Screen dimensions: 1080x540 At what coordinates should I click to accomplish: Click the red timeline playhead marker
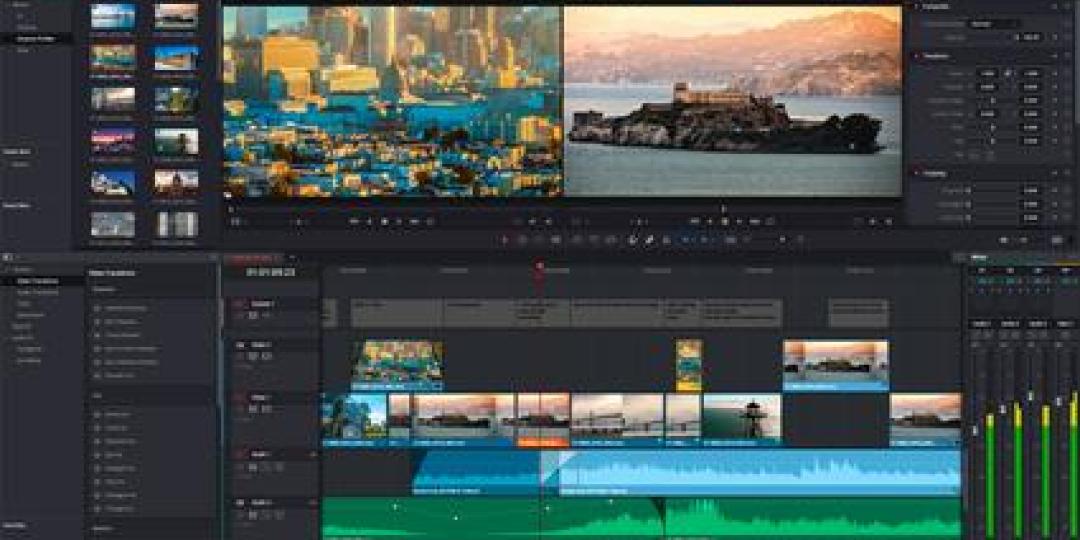540,265
